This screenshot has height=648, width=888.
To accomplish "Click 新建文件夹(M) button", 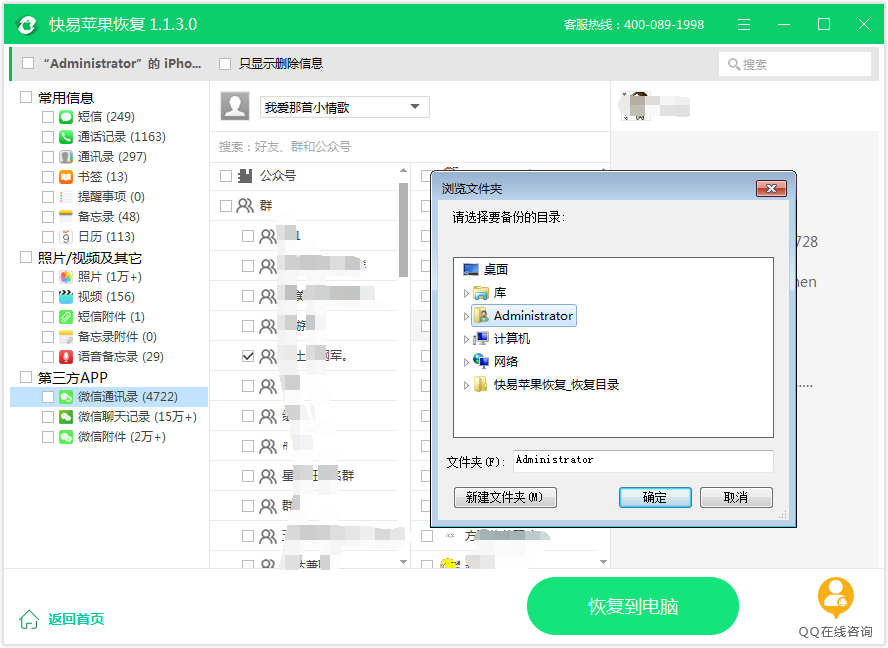I will 505,497.
